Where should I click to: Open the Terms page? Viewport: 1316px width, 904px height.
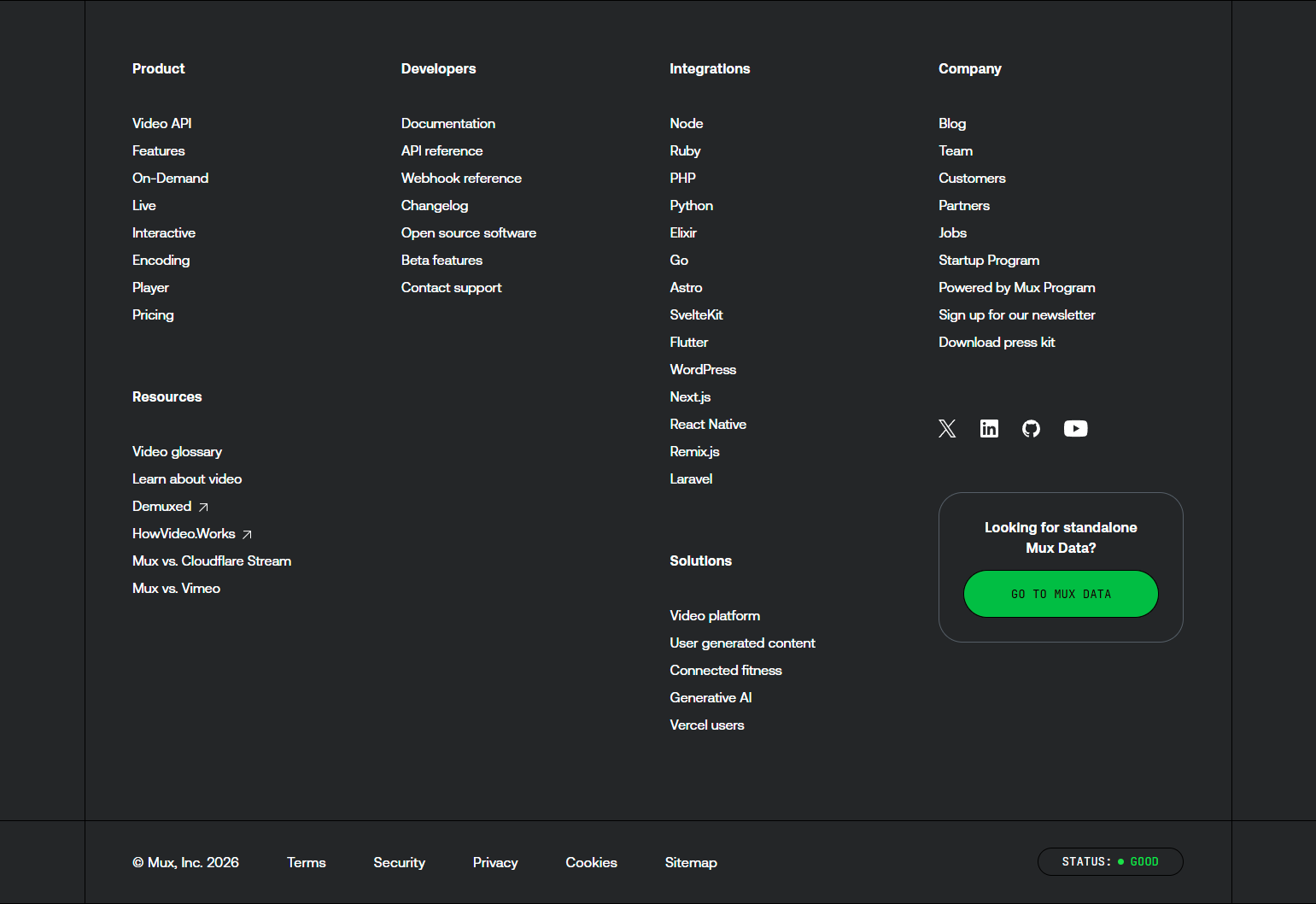click(307, 862)
